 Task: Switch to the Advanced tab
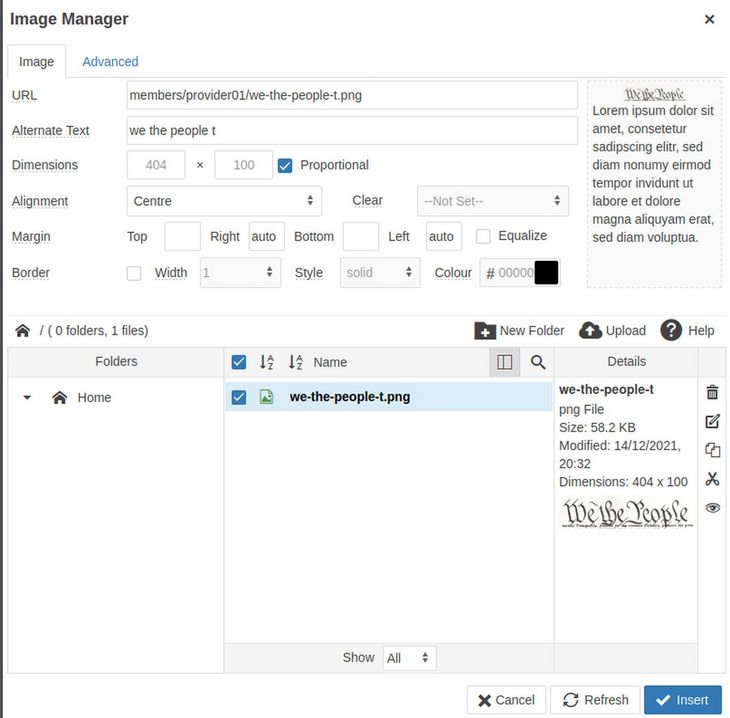pyautogui.click(x=110, y=62)
